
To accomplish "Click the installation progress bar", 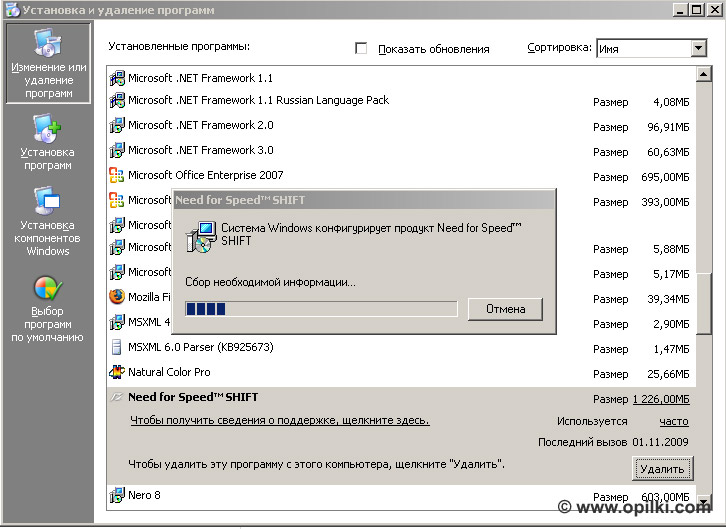I will (321, 309).
